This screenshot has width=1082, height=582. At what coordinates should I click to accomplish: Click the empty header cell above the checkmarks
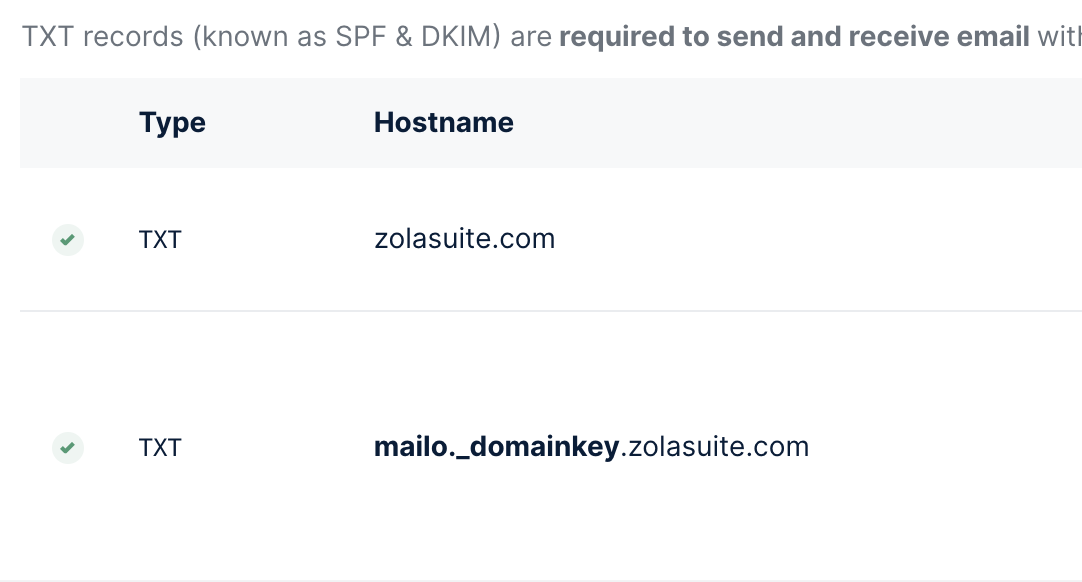(x=68, y=123)
